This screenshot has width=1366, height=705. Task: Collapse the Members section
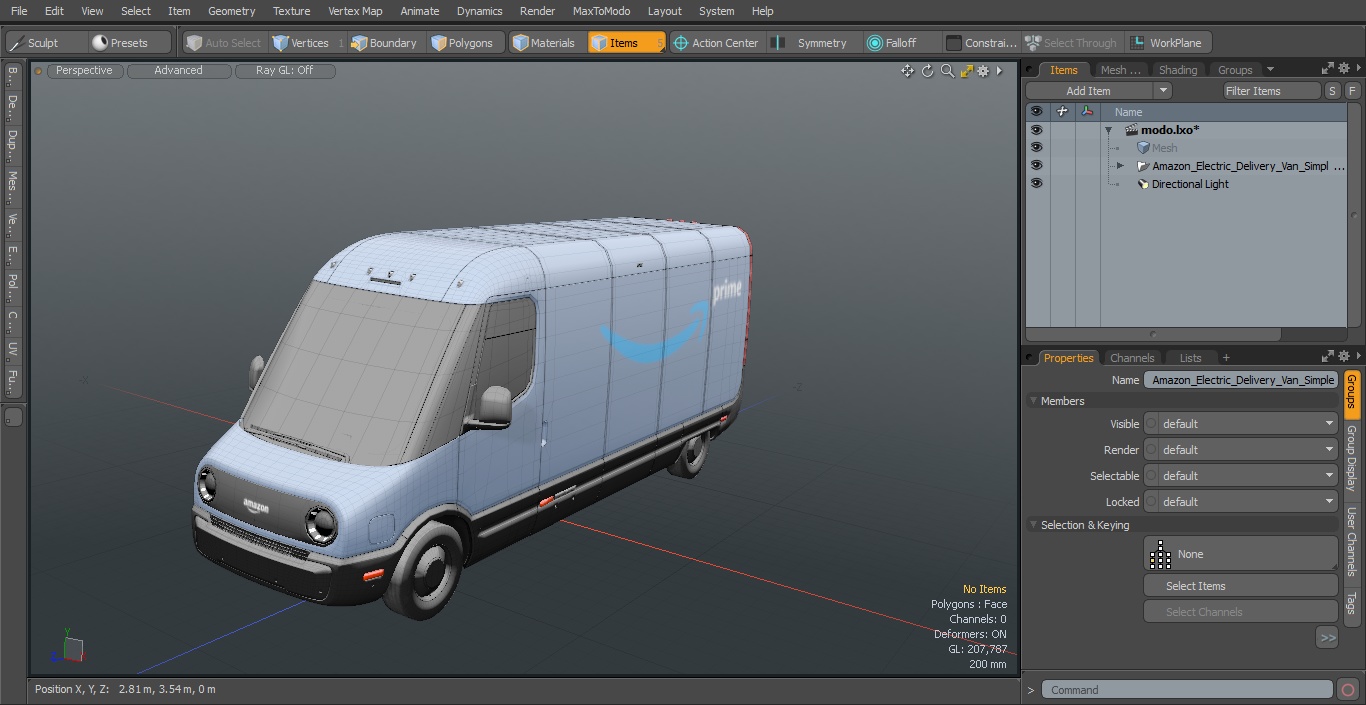click(1033, 401)
